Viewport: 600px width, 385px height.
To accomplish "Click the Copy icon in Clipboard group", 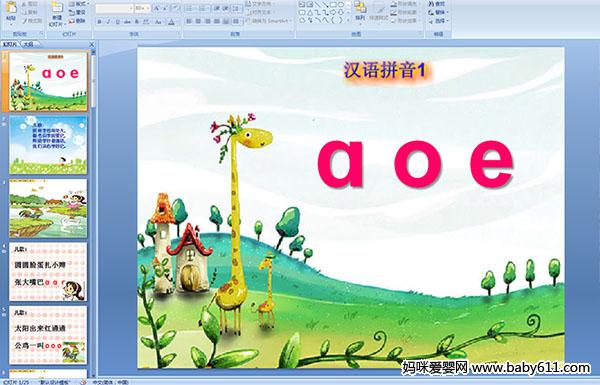I will pyautogui.click(x=24, y=12).
